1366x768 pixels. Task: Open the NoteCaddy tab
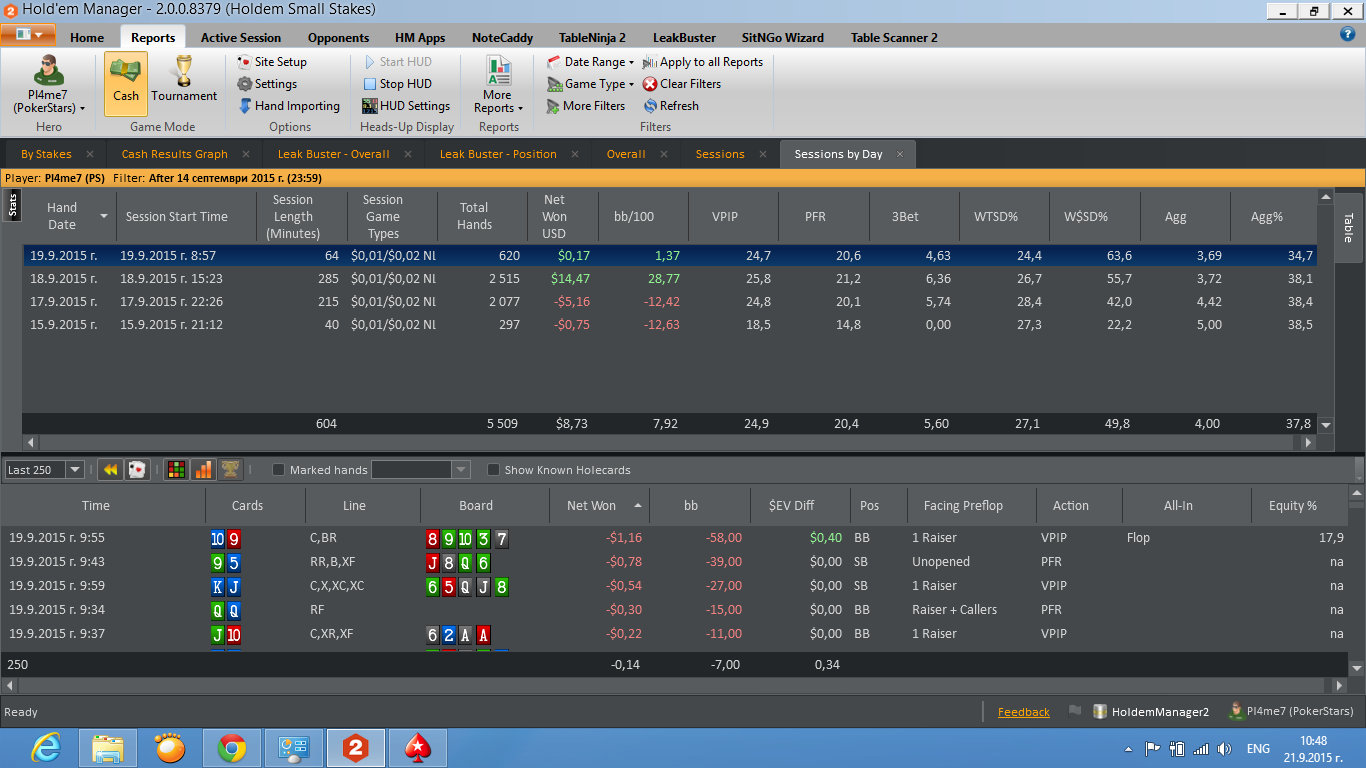click(502, 38)
